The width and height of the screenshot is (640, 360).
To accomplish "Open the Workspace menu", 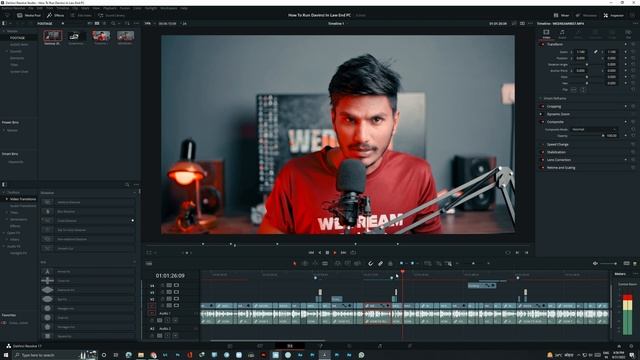I will click(169, 8).
